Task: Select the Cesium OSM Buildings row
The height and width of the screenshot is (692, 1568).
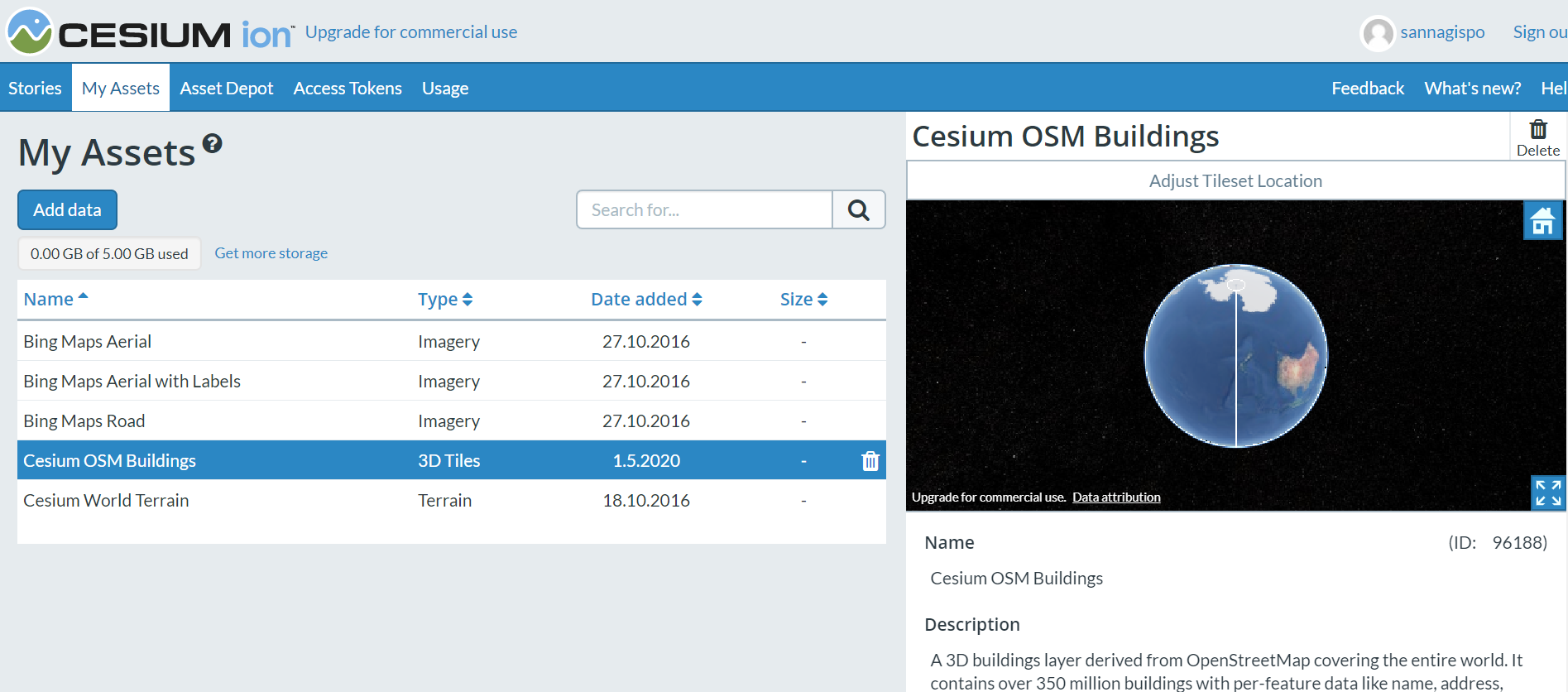Action: (x=452, y=460)
